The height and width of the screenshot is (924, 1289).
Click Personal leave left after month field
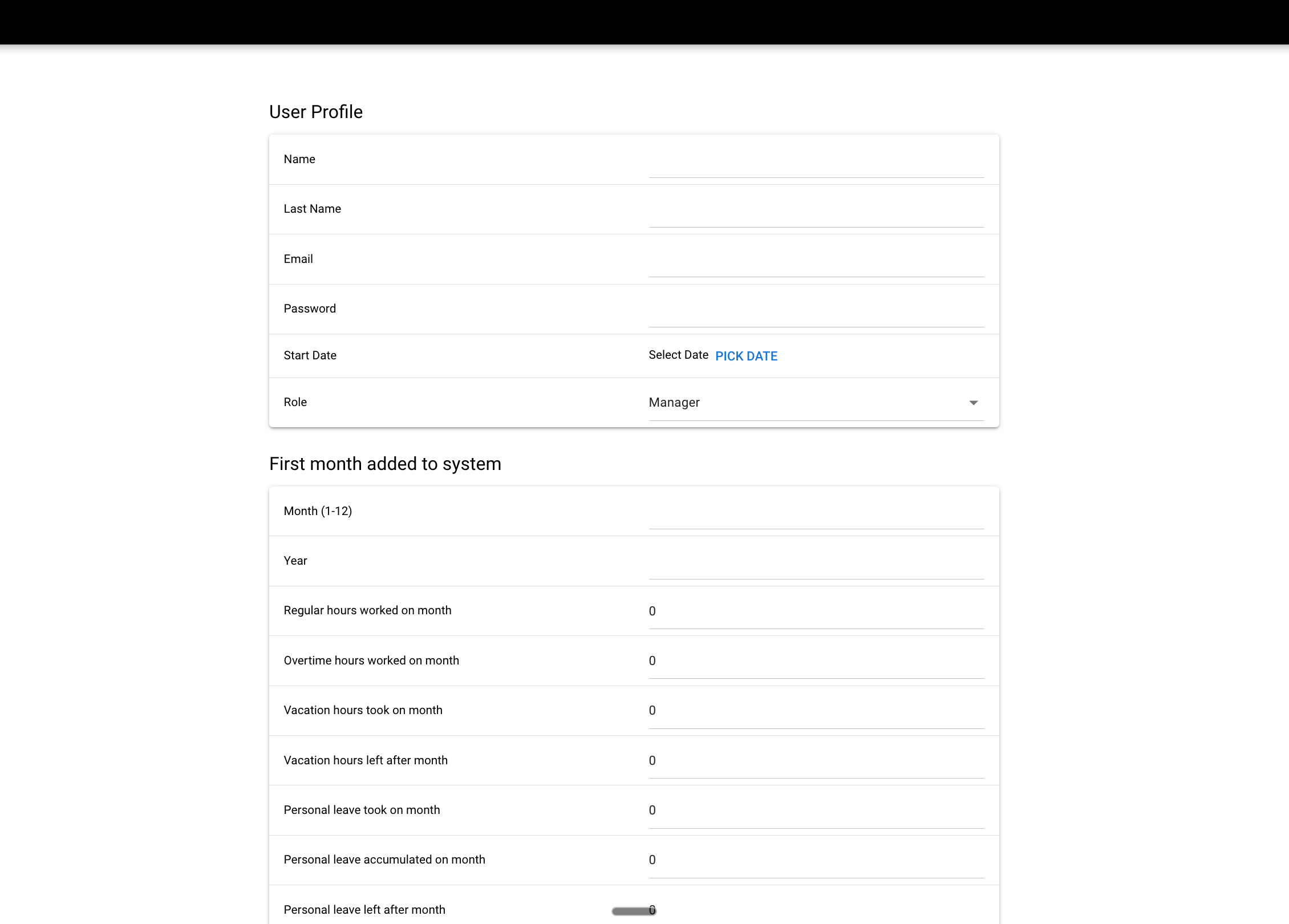816,910
